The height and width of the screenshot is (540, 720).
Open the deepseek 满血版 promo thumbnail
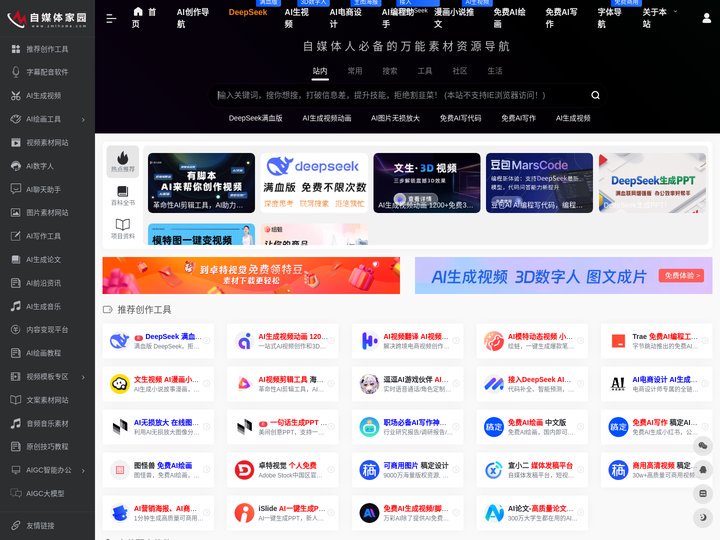point(314,183)
